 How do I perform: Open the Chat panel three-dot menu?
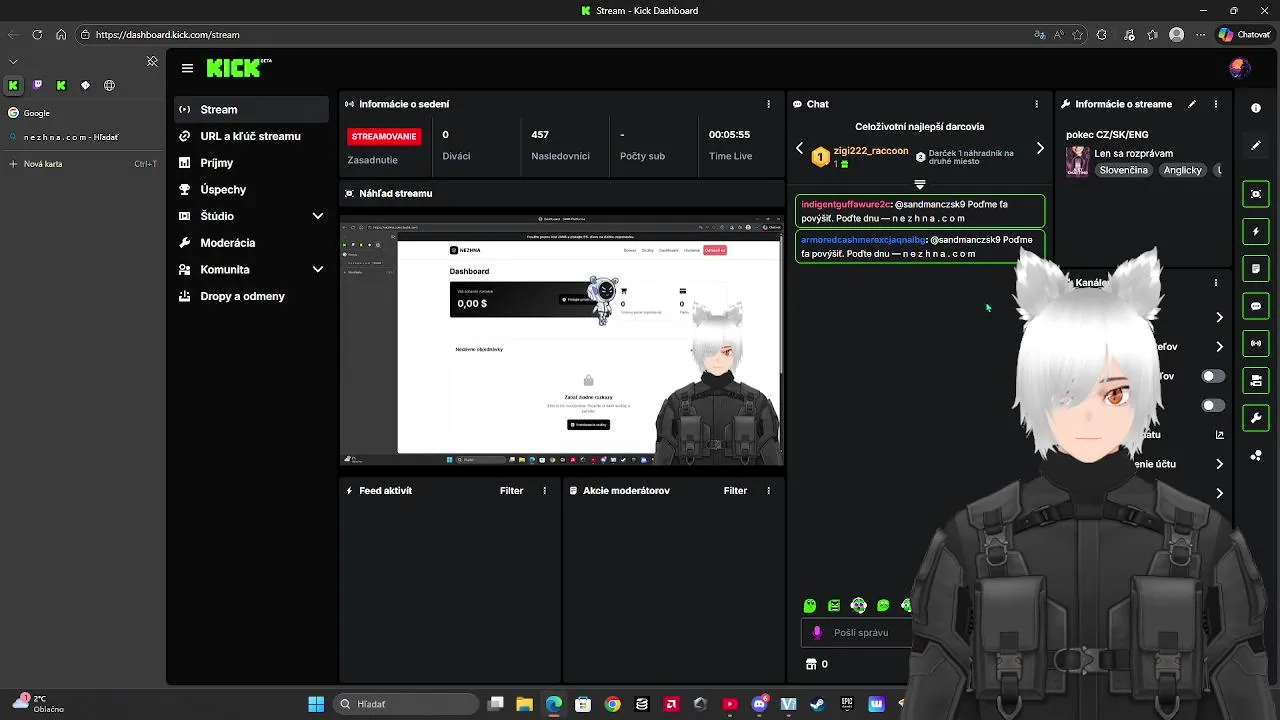pyautogui.click(x=1036, y=104)
